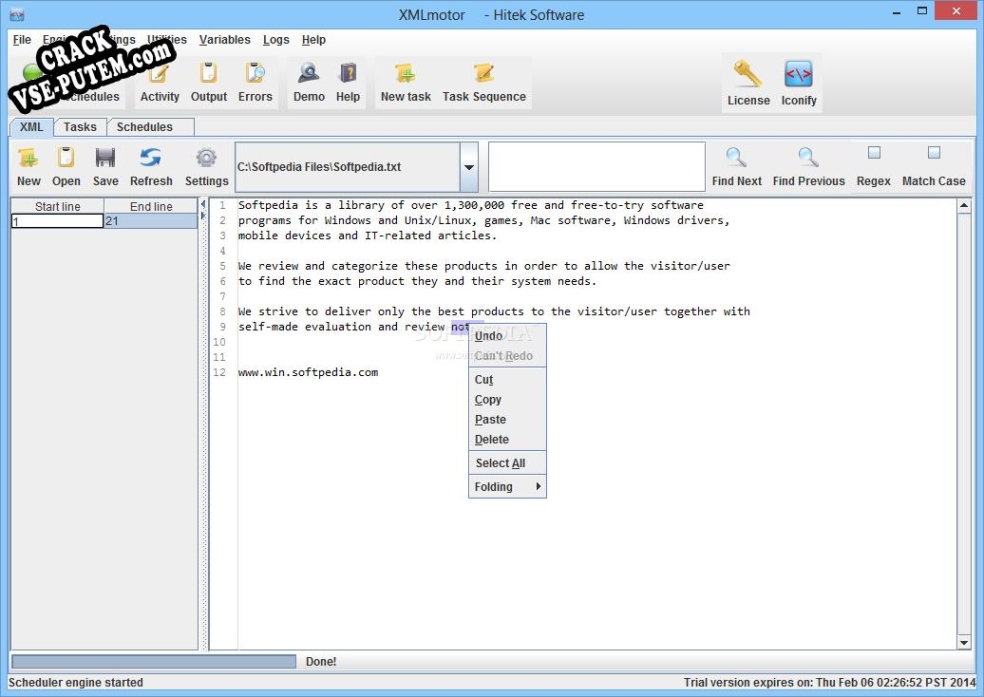984x697 pixels.
Task: Click line number 5 in gutter
Action: [222, 266]
